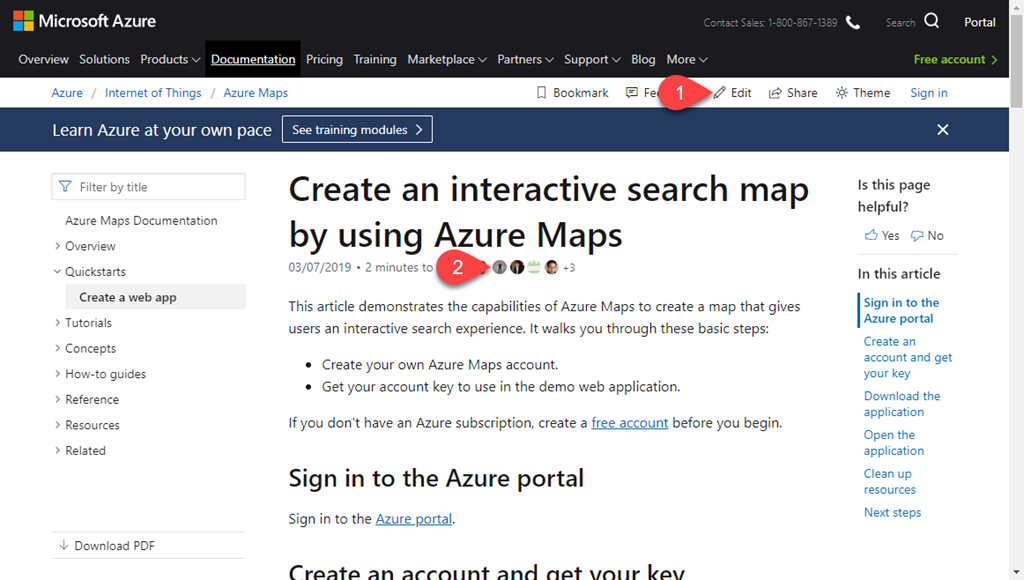Image resolution: width=1024 pixels, height=580 pixels.
Task: Click the thumbs-up Yes icon
Action: [x=871, y=235]
